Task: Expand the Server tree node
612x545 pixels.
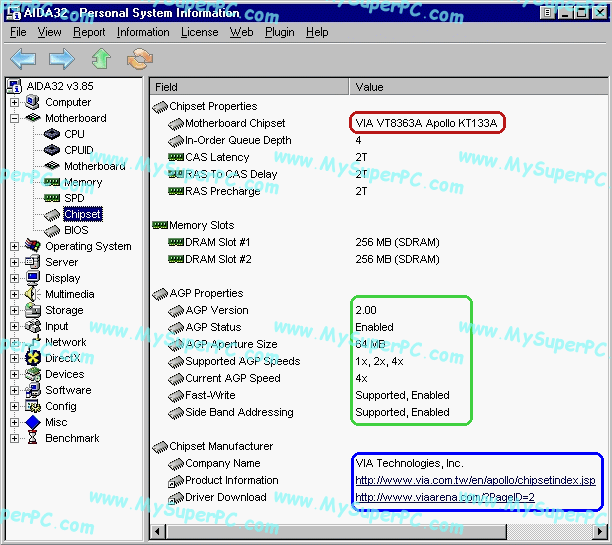Action: (14, 262)
